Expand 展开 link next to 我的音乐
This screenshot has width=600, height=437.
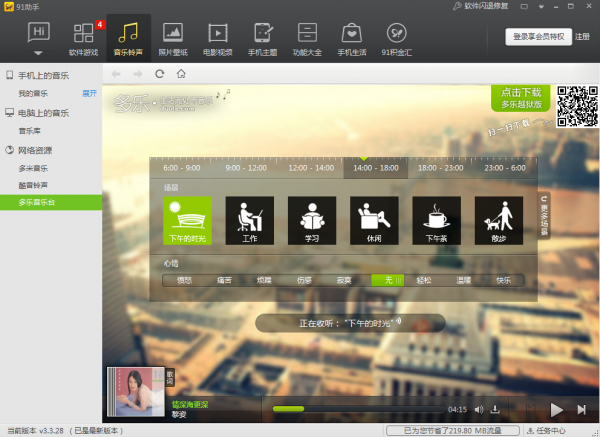point(90,93)
